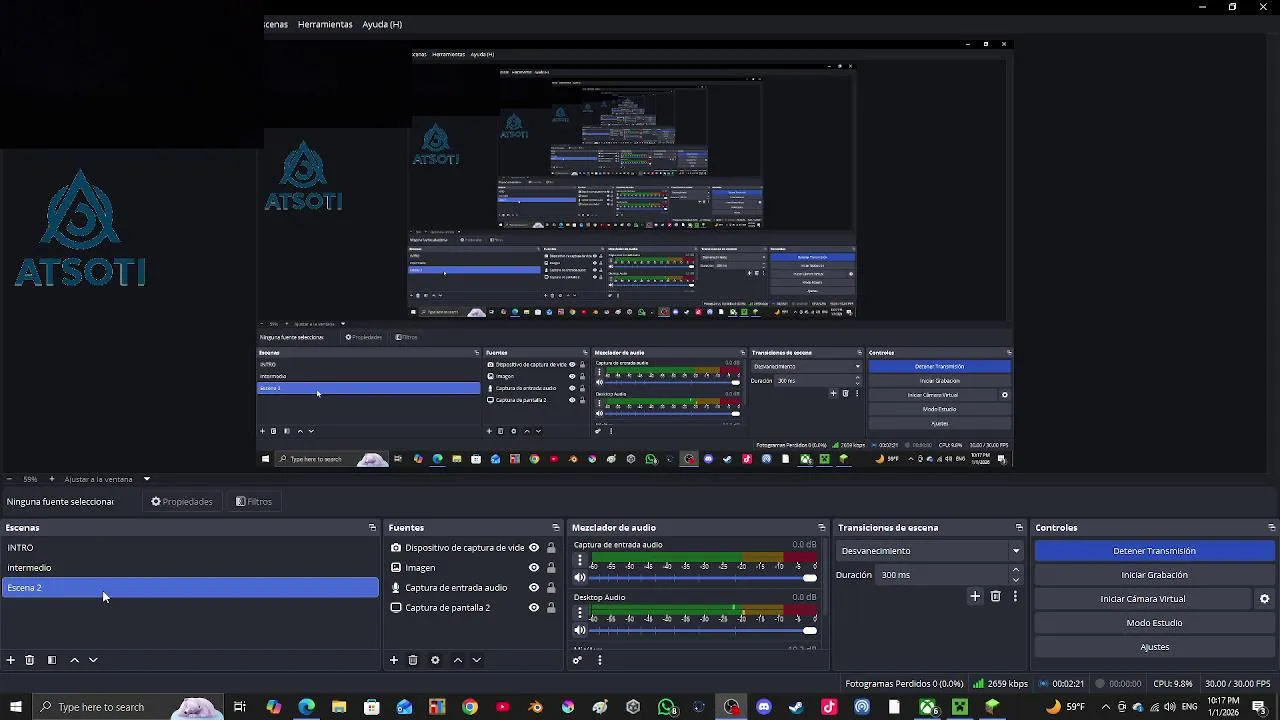Open advanced audio properties gears icon
Image resolution: width=1280 pixels, height=720 pixels.
pos(577,660)
